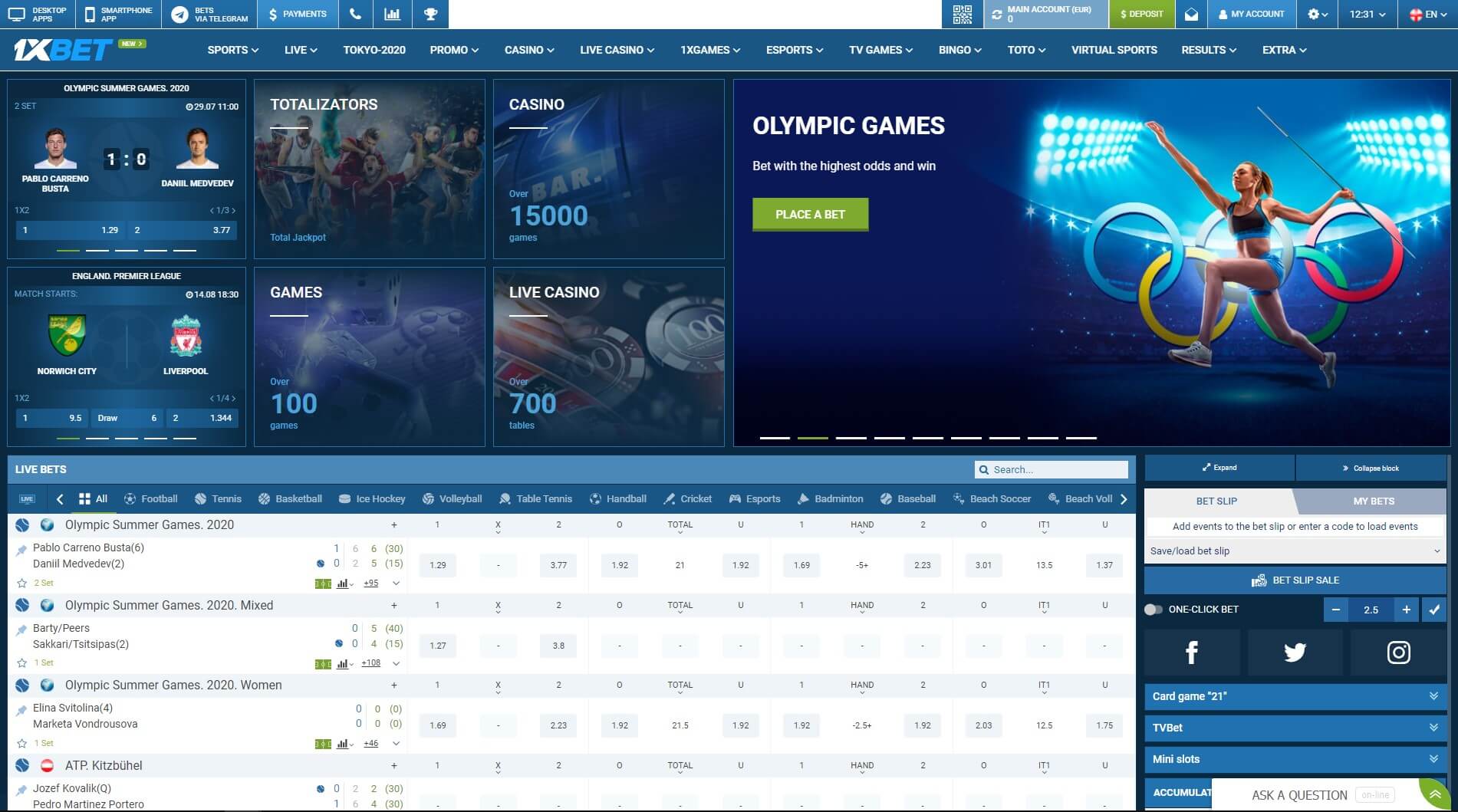Viewport: 1458px width, 812px height.
Task: Open the messages envelope icon
Action: tap(1191, 14)
